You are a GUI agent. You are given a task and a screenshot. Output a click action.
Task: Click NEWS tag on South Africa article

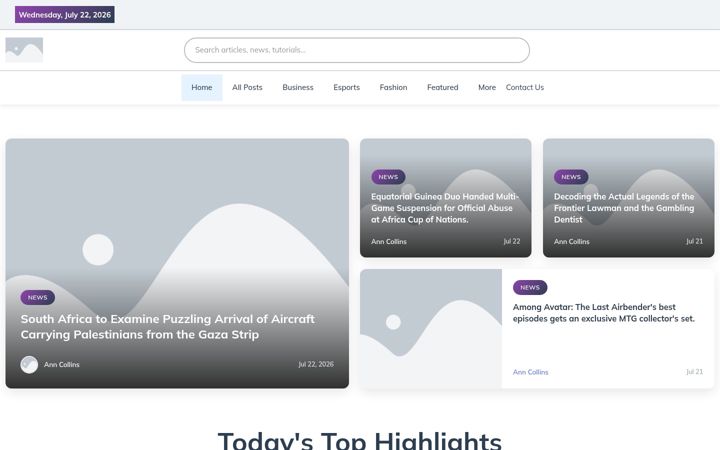[x=38, y=298]
